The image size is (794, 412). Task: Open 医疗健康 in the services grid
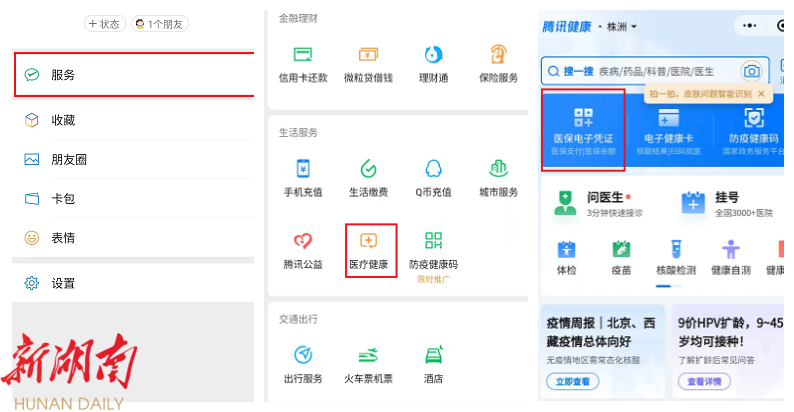point(370,249)
